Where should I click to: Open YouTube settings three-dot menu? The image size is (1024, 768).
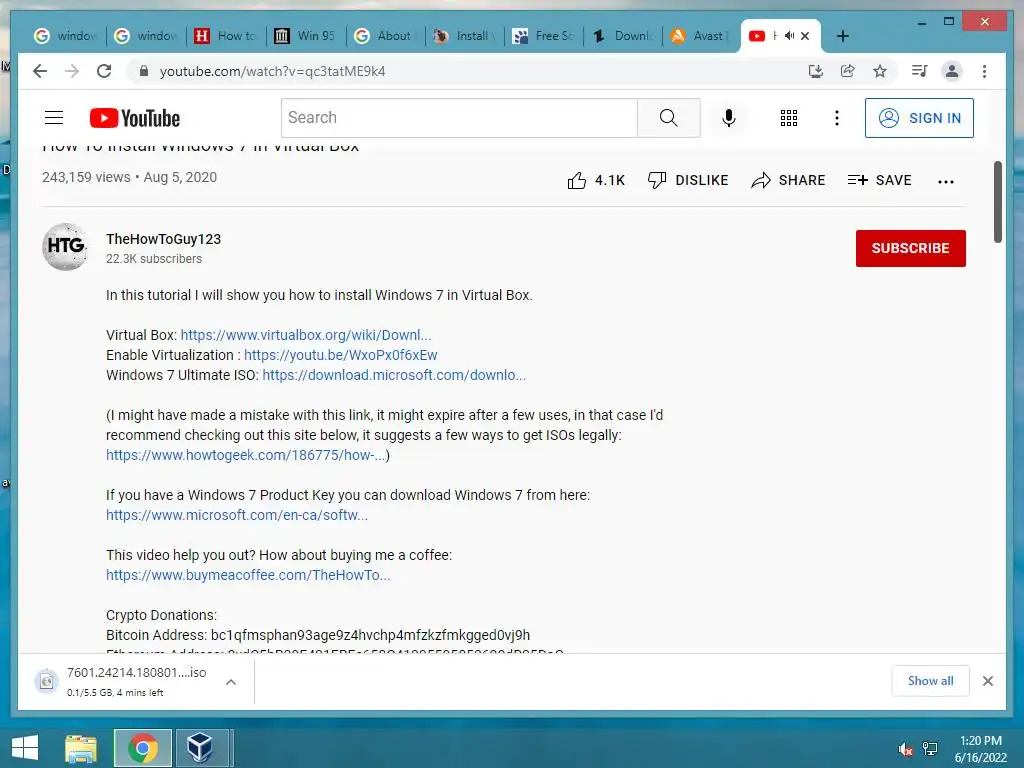point(837,118)
